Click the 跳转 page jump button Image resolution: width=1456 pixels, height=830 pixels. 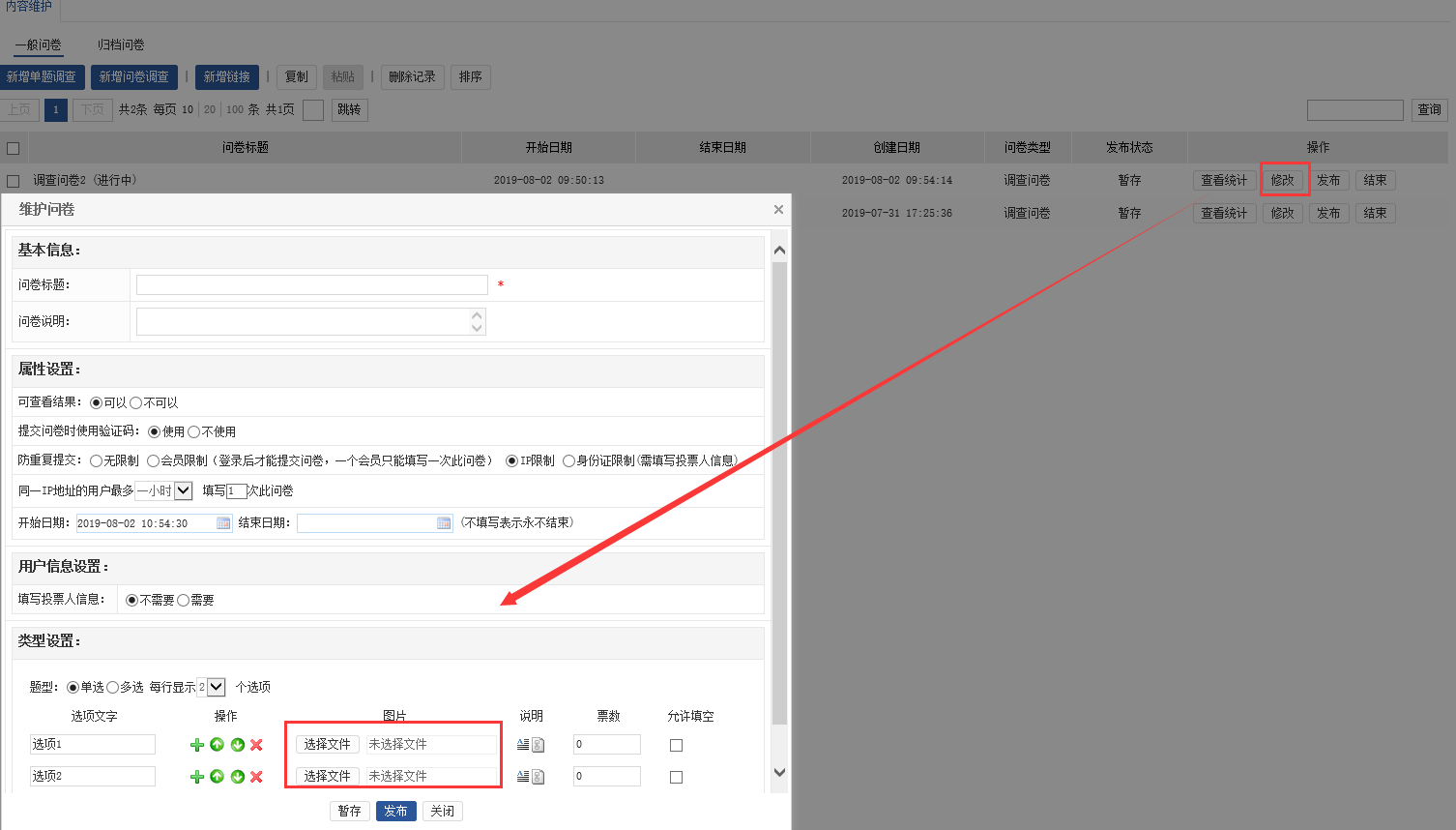point(349,109)
